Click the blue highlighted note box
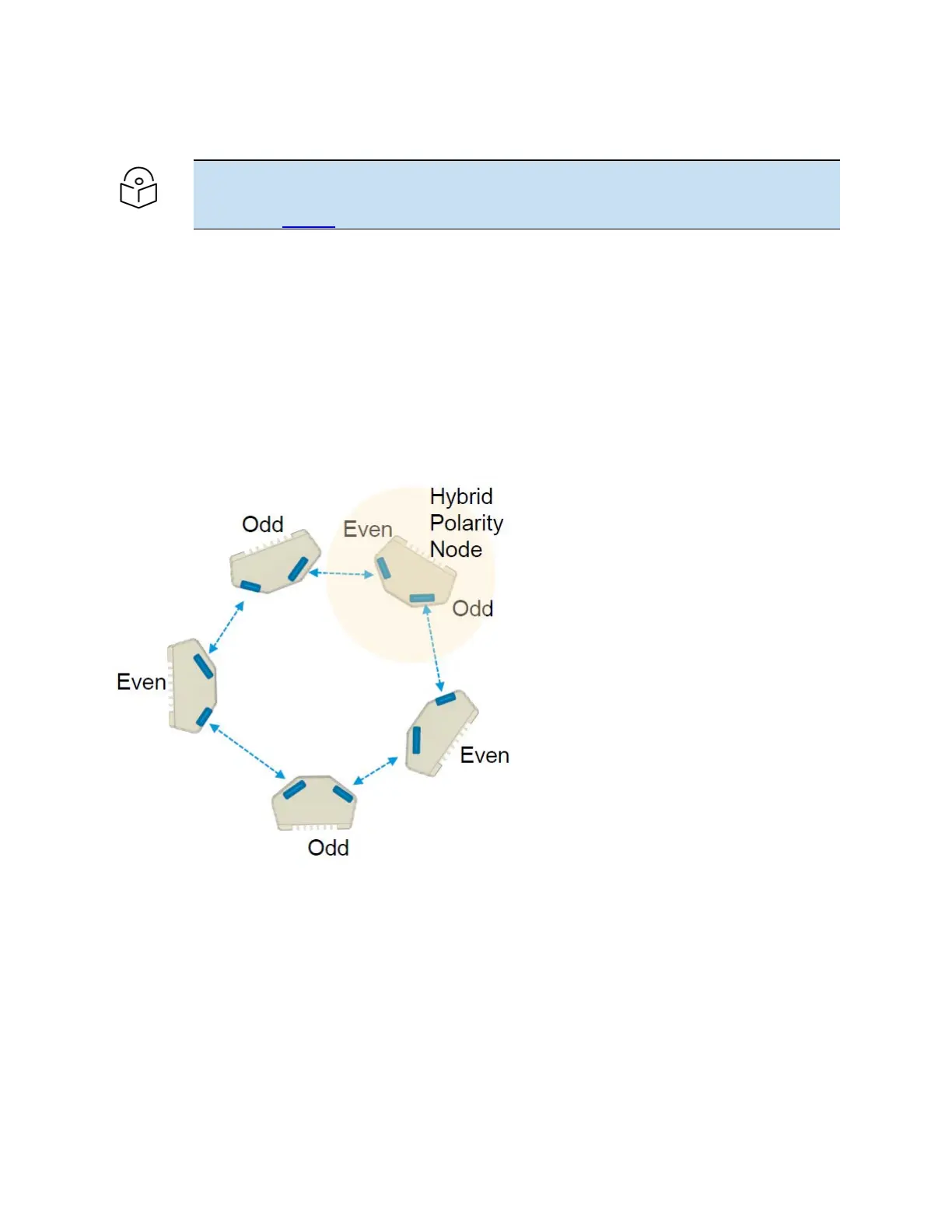 point(516,194)
